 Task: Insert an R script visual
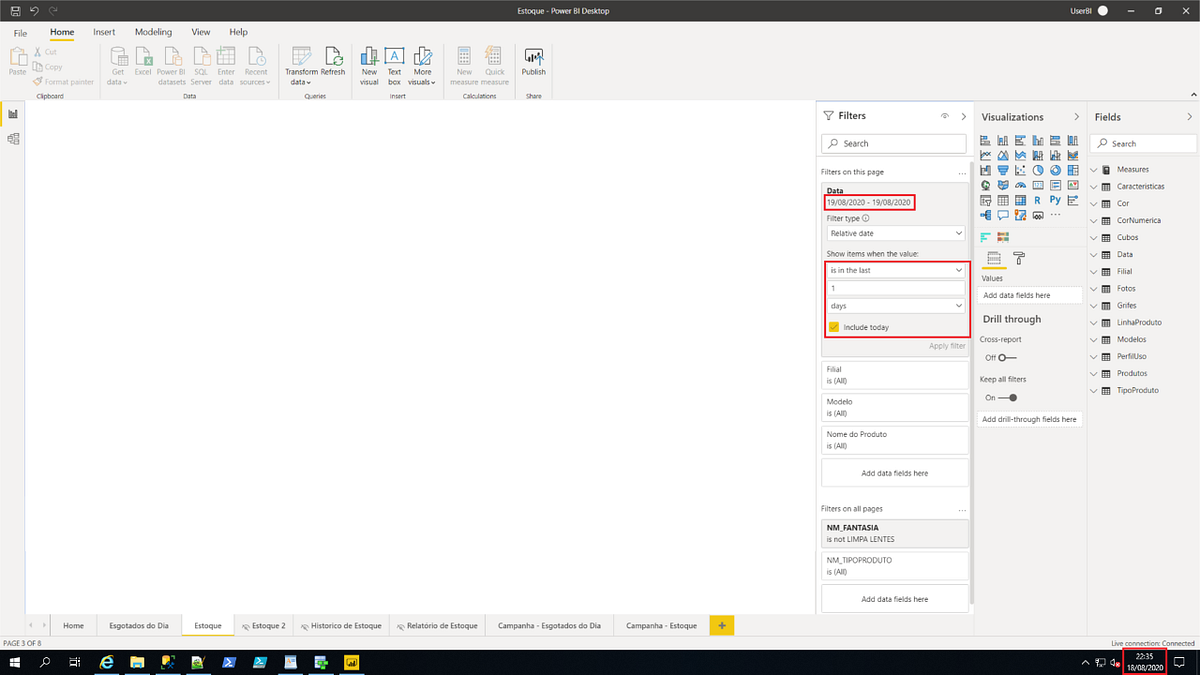(x=1037, y=199)
